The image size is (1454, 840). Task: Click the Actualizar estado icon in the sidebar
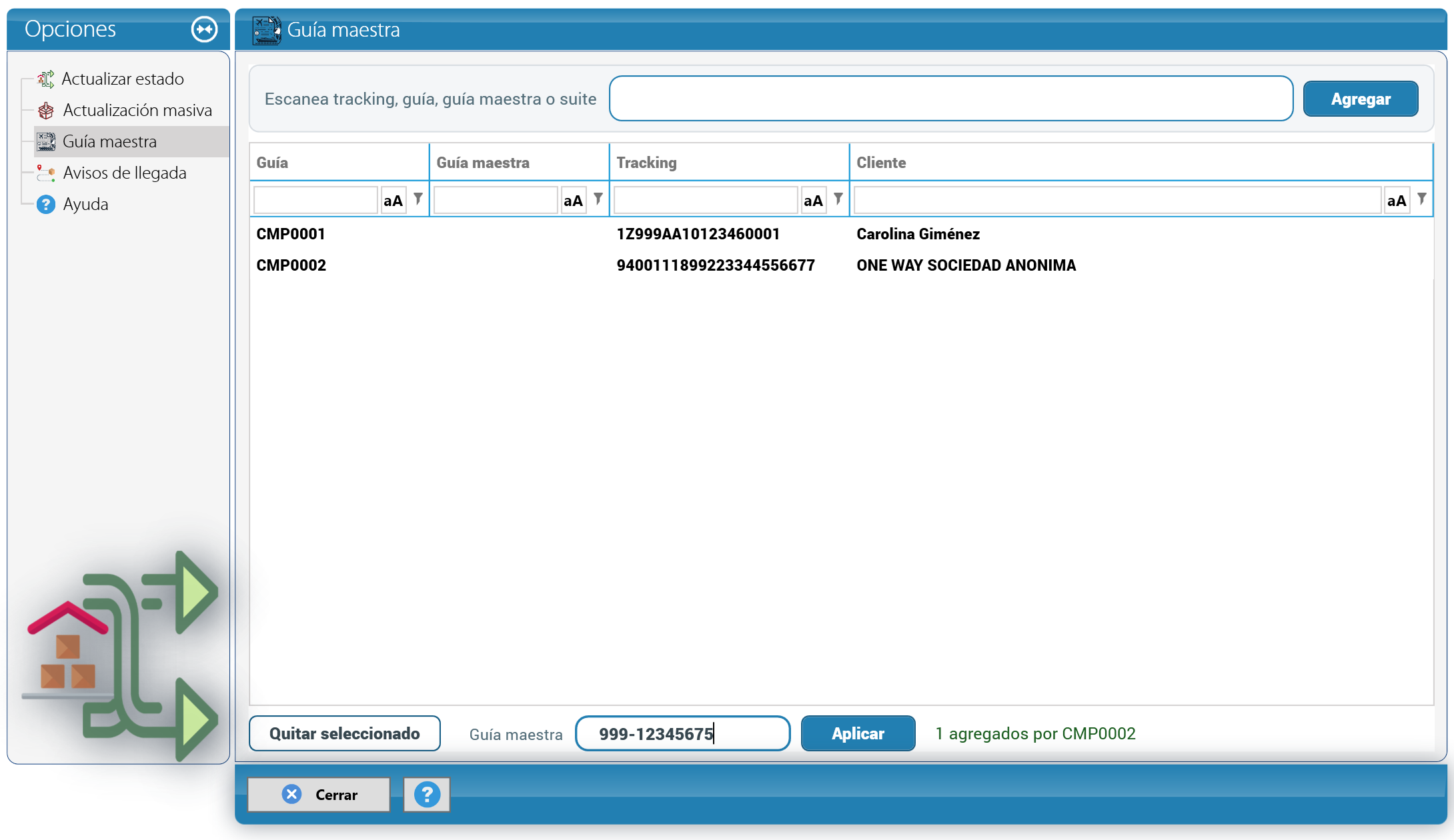45,79
